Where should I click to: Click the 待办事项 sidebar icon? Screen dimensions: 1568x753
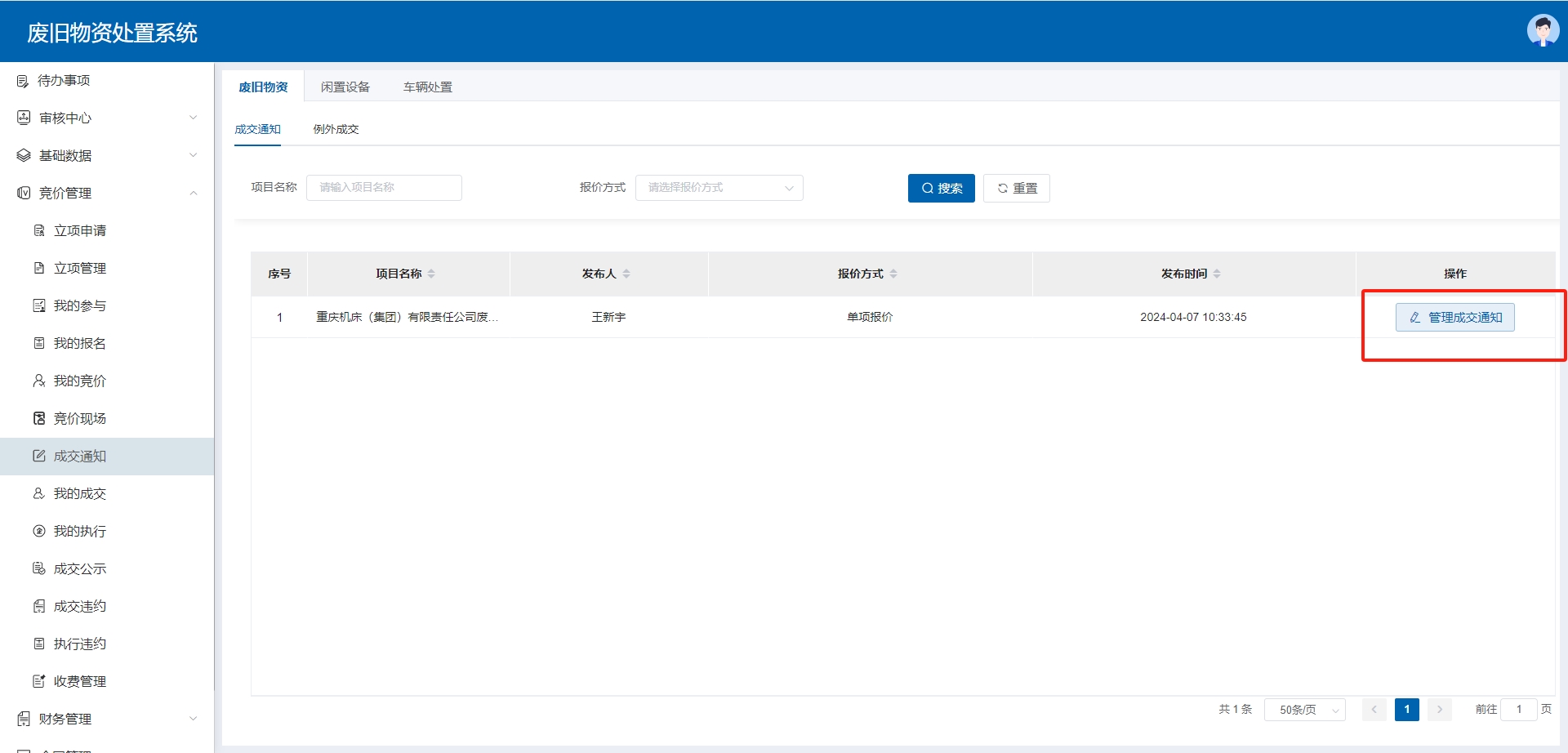(x=23, y=81)
